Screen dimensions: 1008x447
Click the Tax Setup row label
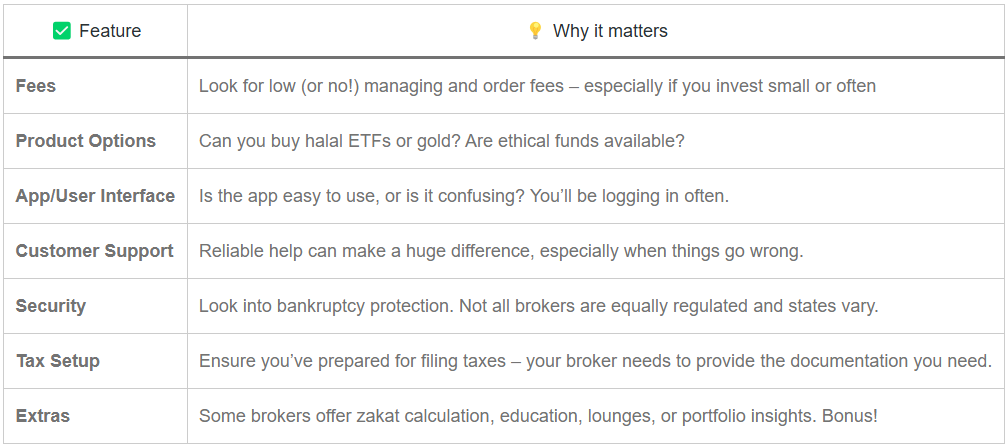click(x=58, y=361)
